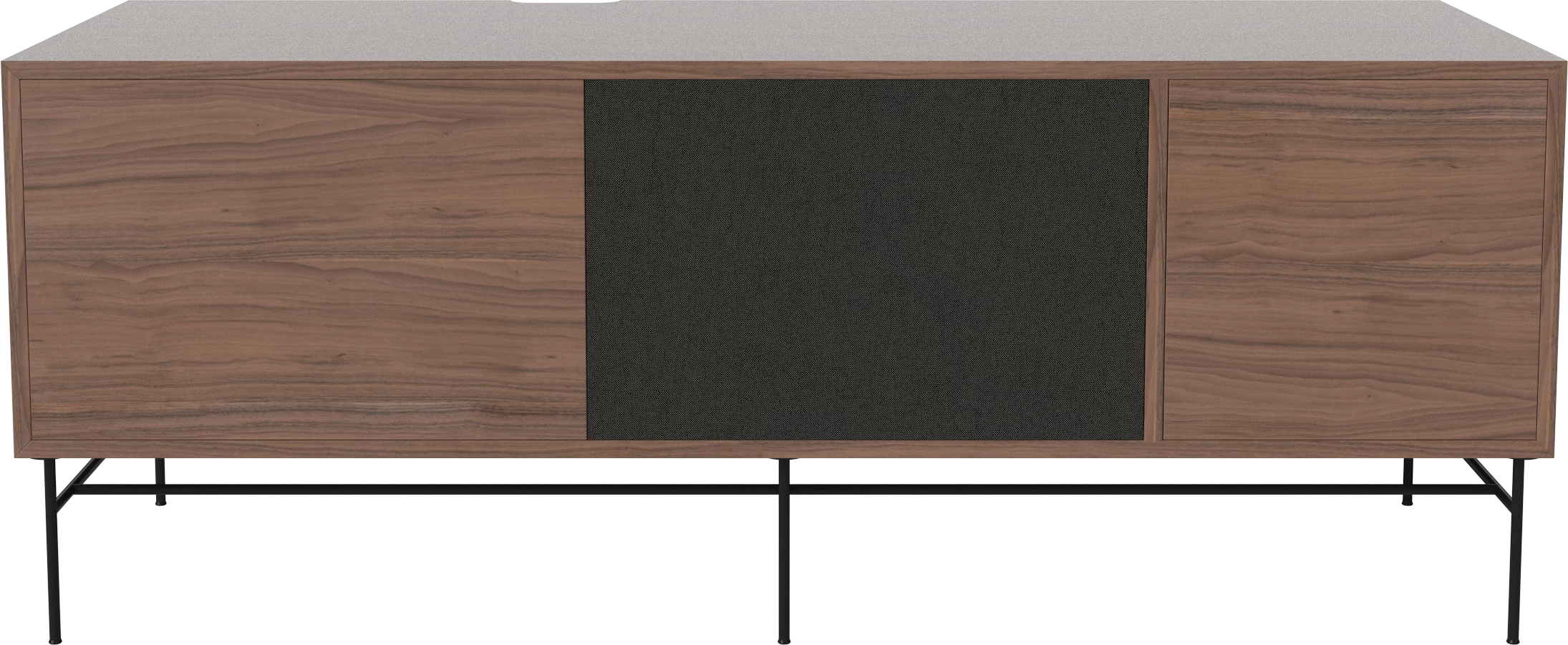Click the top wooden frame edge above fabric
This screenshot has width=1568, height=645.
866,72
